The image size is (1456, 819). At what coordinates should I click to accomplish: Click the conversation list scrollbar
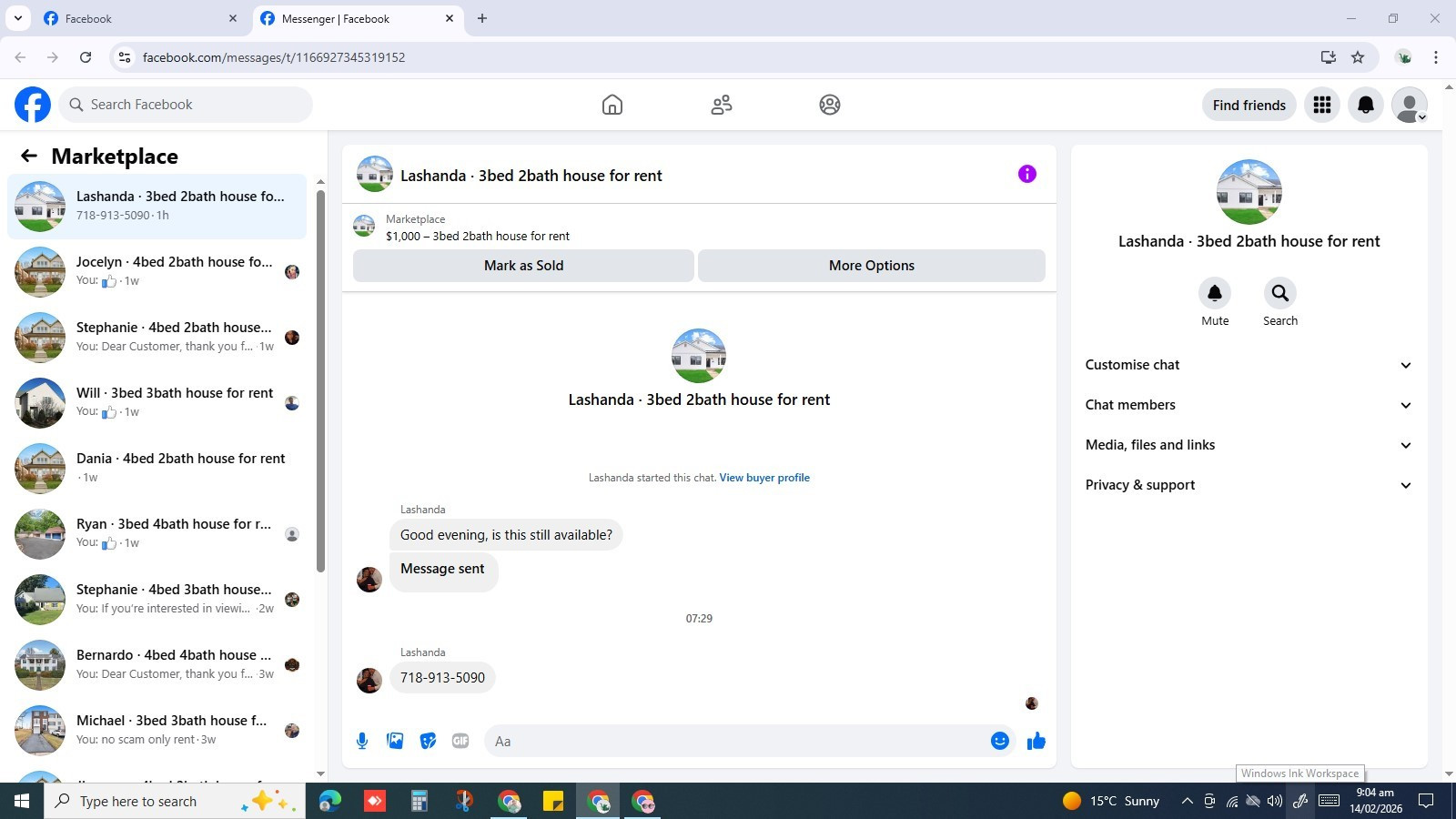tap(320, 380)
